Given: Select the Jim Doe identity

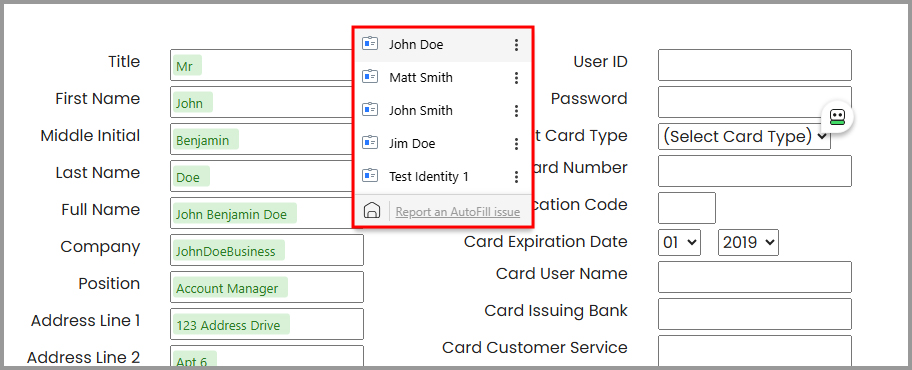Looking at the screenshot, I should point(443,144).
